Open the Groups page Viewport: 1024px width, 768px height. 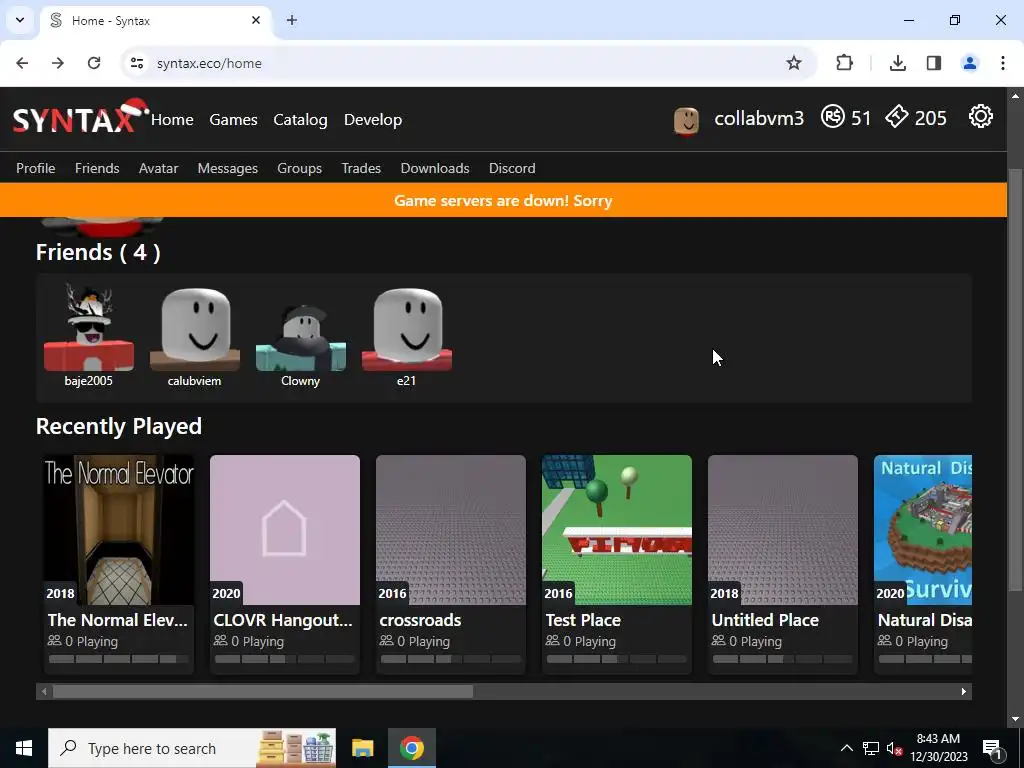(x=300, y=168)
